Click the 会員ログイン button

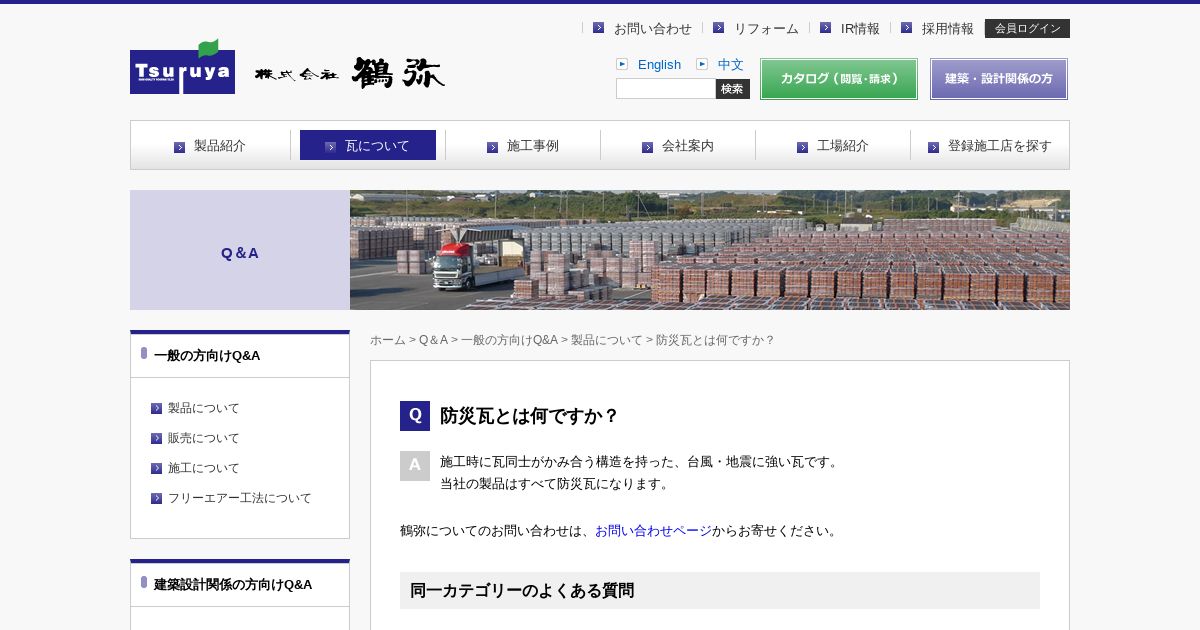(x=1027, y=29)
